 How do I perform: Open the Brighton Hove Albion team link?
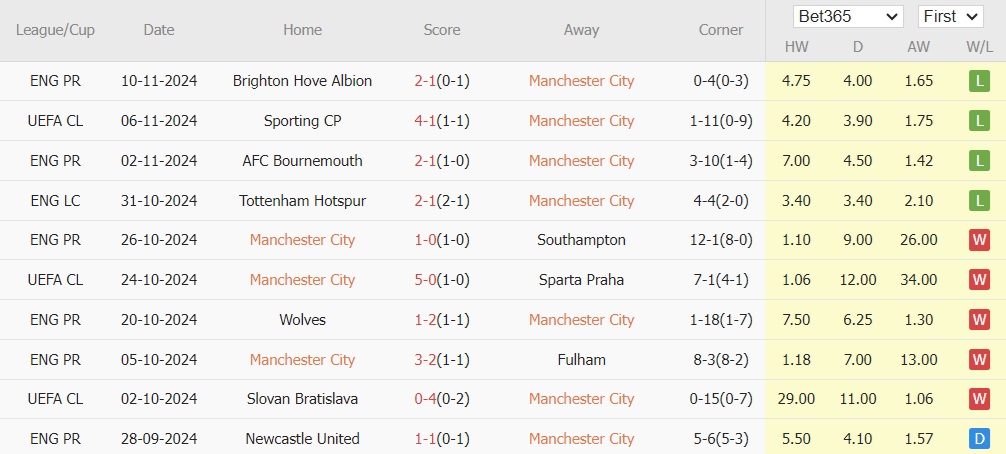pyautogui.click(x=302, y=81)
